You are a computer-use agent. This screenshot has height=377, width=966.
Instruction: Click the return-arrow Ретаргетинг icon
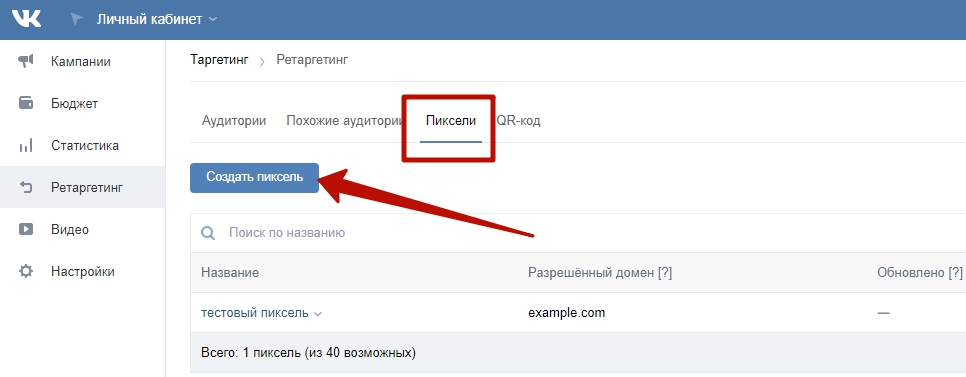tap(26, 187)
